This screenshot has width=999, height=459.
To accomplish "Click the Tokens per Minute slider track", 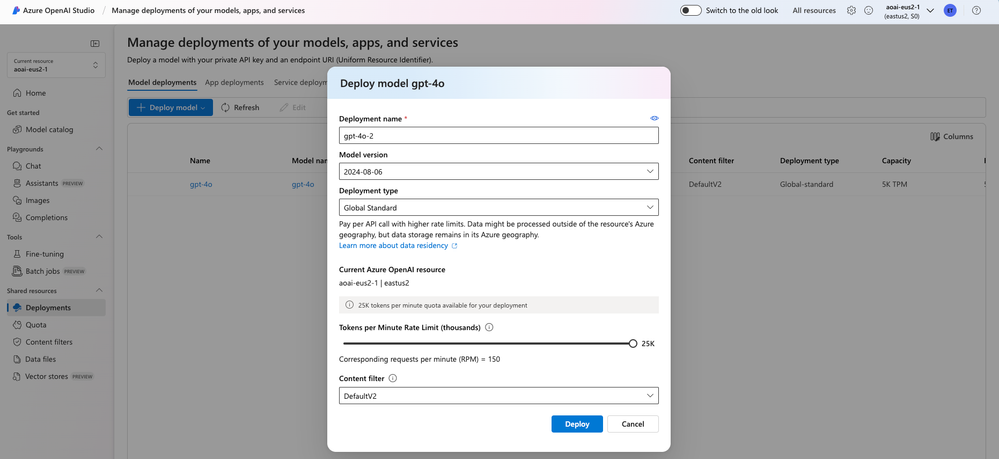I will (486, 343).
